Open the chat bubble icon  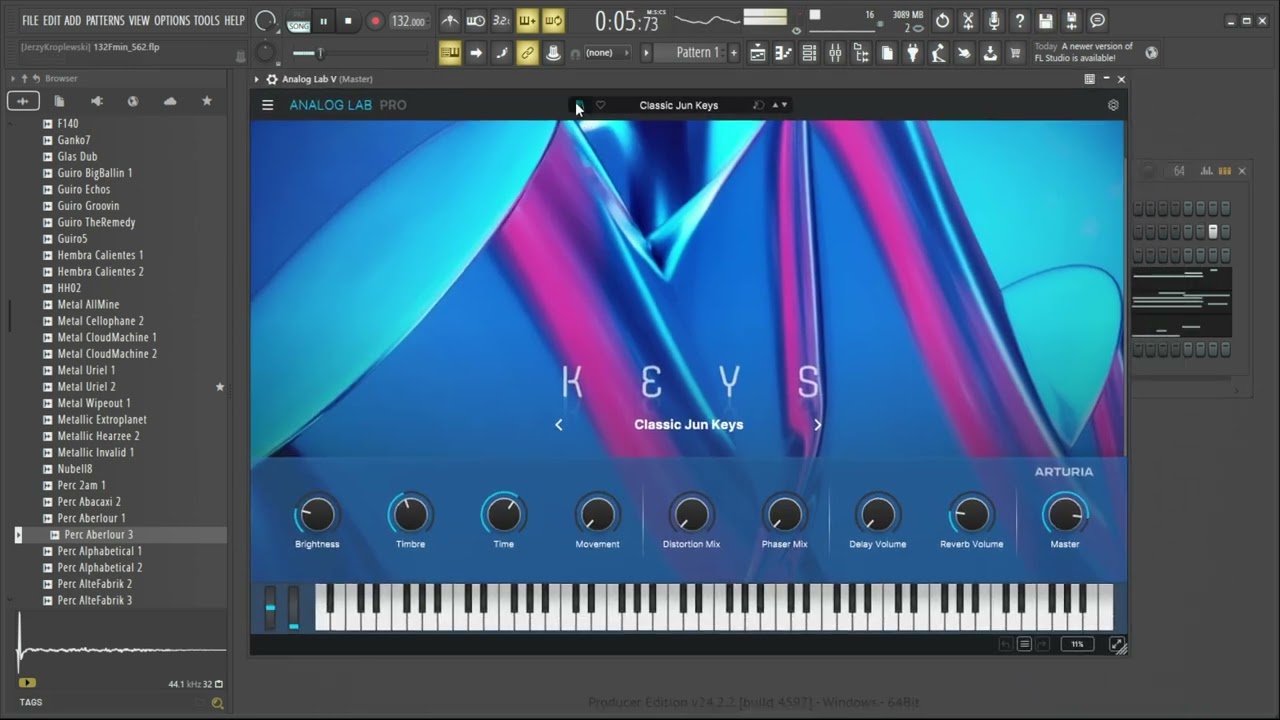click(1097, 21)
